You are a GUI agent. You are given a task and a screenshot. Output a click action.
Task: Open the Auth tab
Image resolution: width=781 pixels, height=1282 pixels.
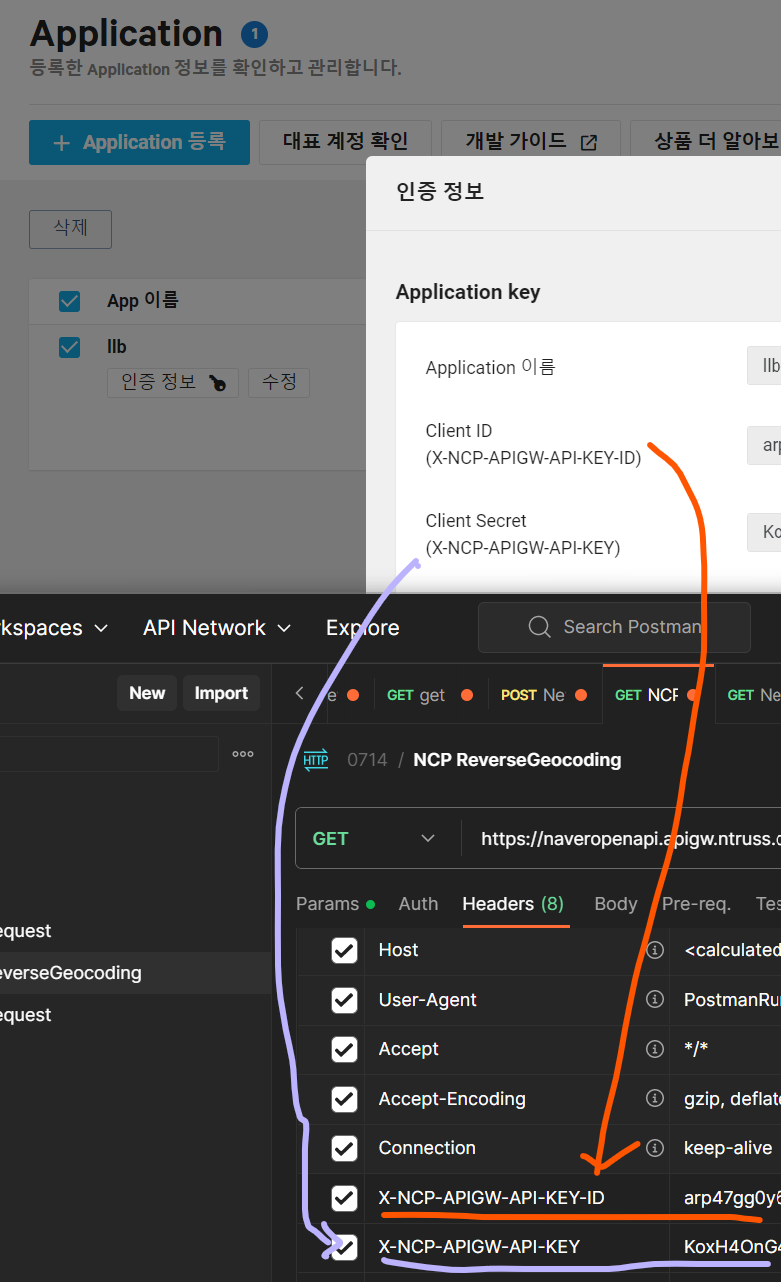coord(418,904)
